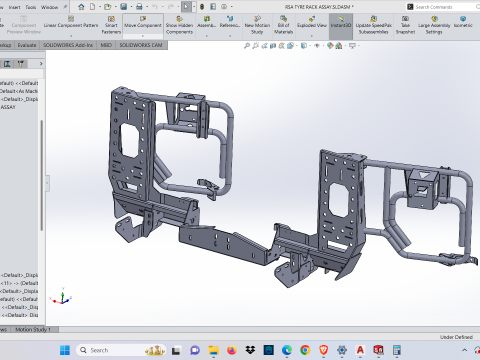The width and height of the screenshot is (480, 360).
Task: Switch to SOLIDWORKS CAM tab
Action: tap(141, 45)
